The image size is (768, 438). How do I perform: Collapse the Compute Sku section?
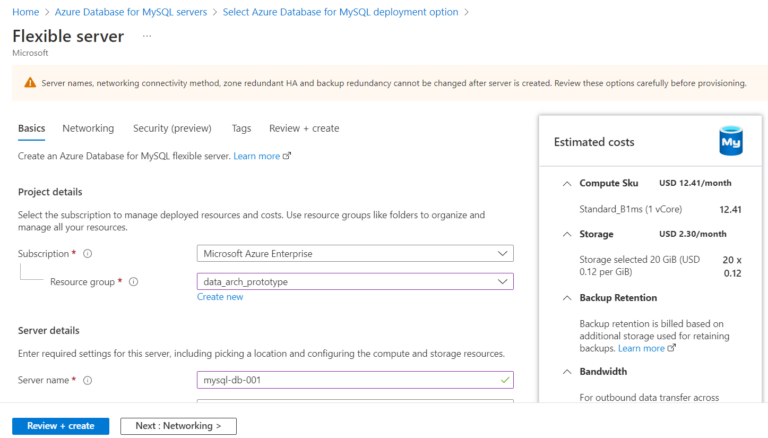click(x=567, y=184)
